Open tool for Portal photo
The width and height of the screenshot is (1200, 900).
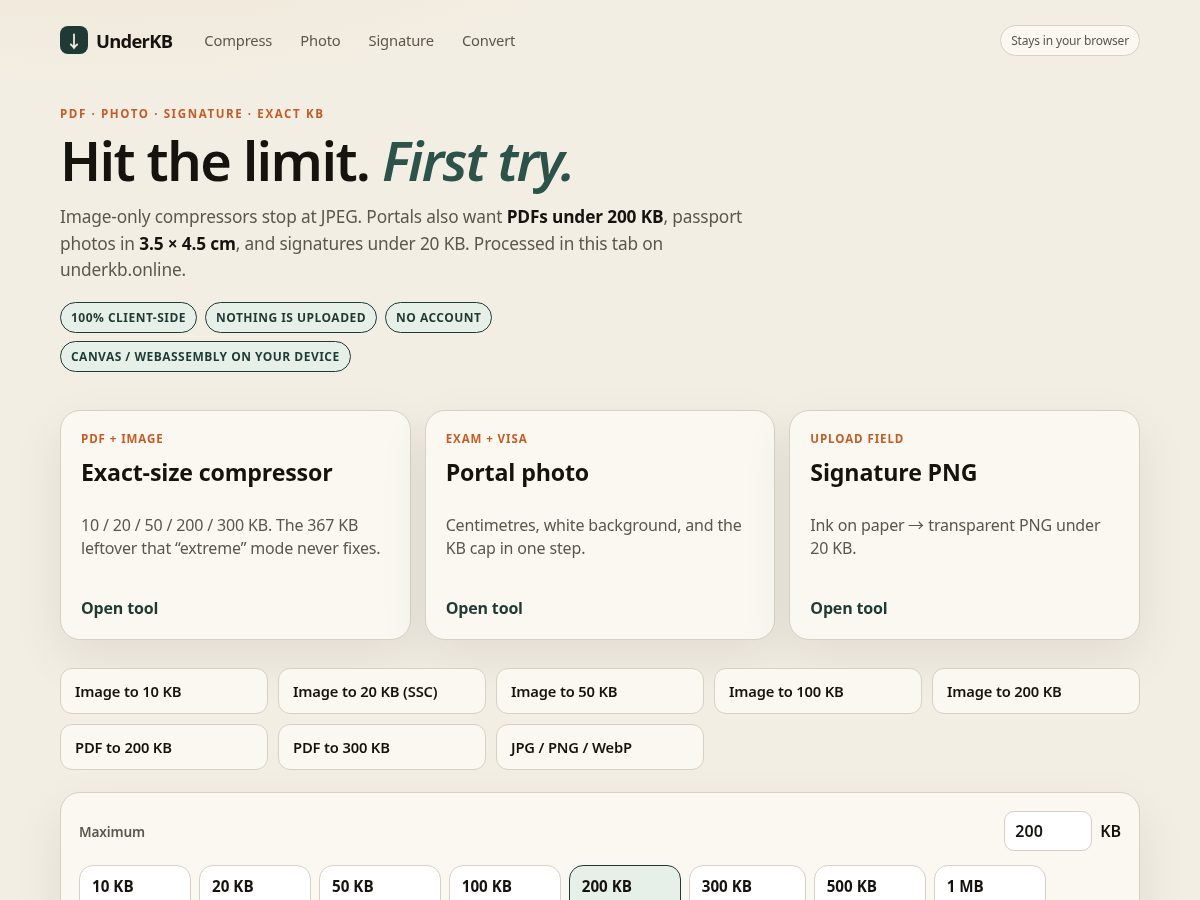[484, 608]
